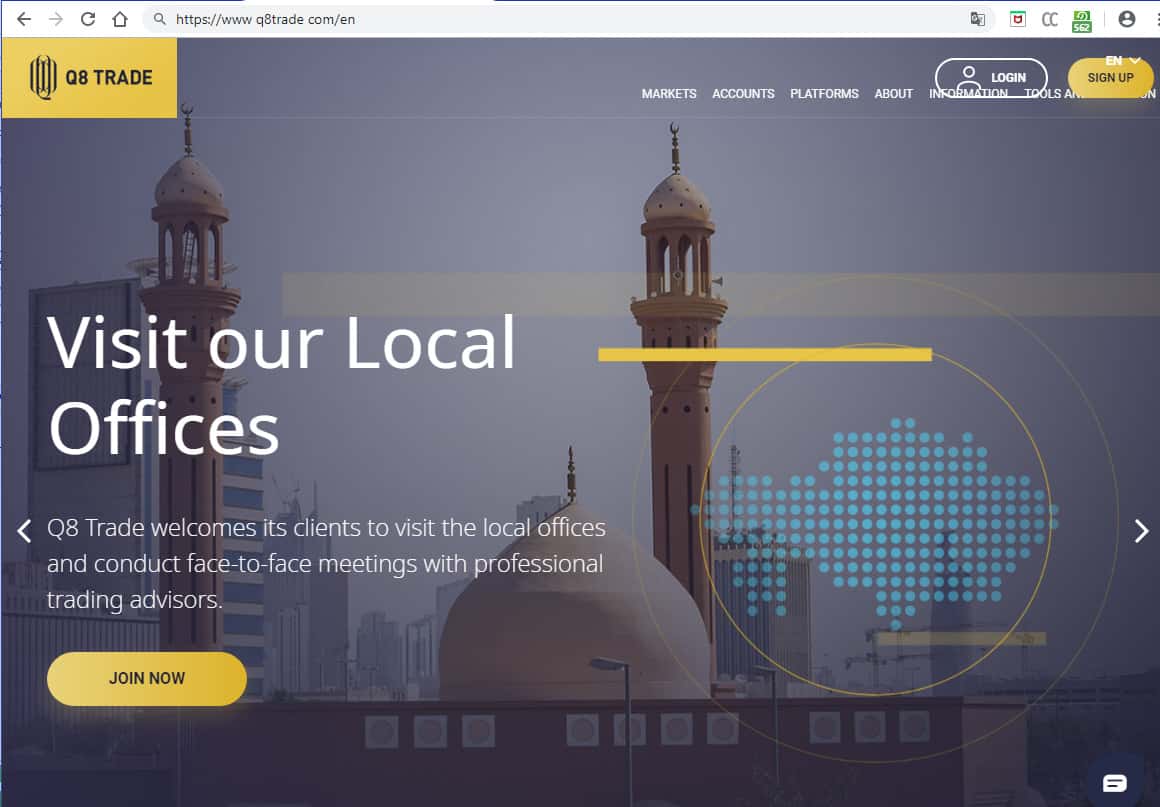Click the browser forward arrow

click(x=55, y=19)
